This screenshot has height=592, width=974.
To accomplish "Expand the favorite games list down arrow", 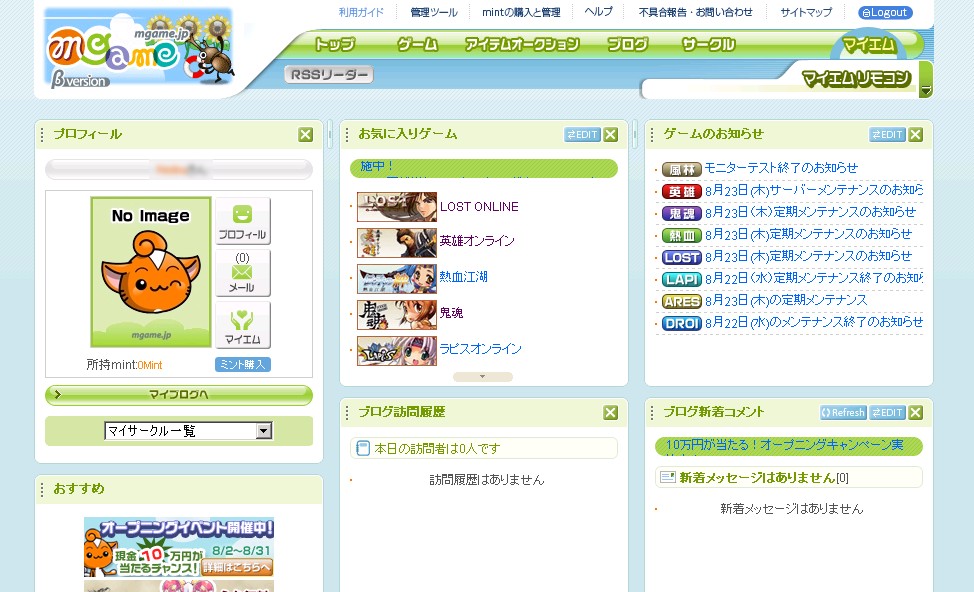I will [483, 377].
